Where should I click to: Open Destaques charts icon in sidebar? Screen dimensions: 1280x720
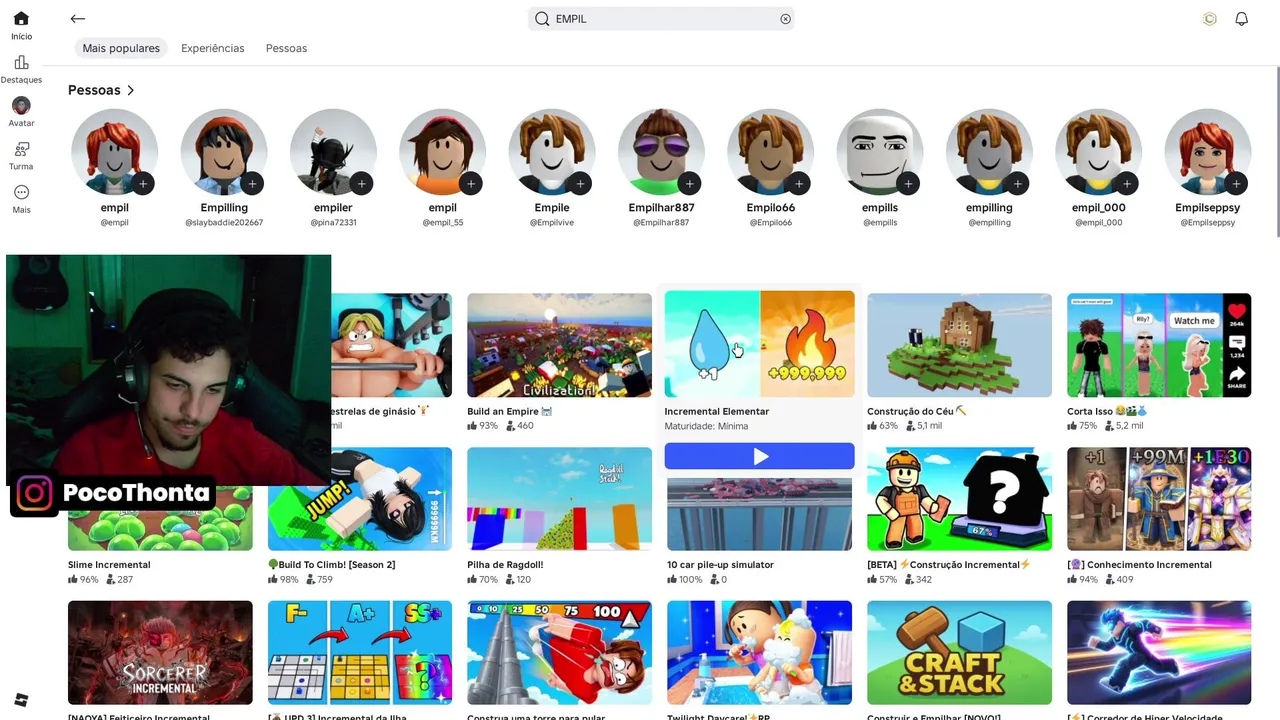point(21,62)
